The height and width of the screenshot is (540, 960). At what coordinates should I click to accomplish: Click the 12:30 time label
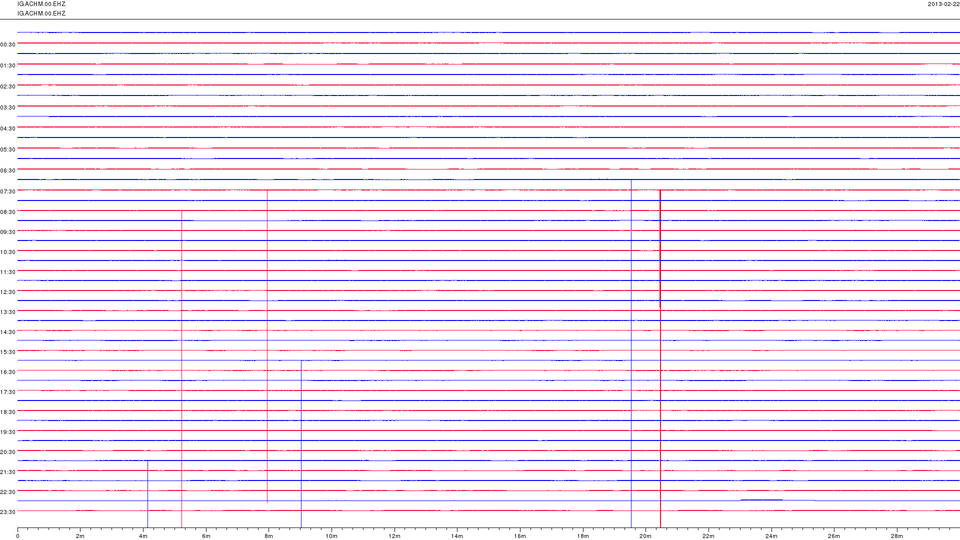8,292
